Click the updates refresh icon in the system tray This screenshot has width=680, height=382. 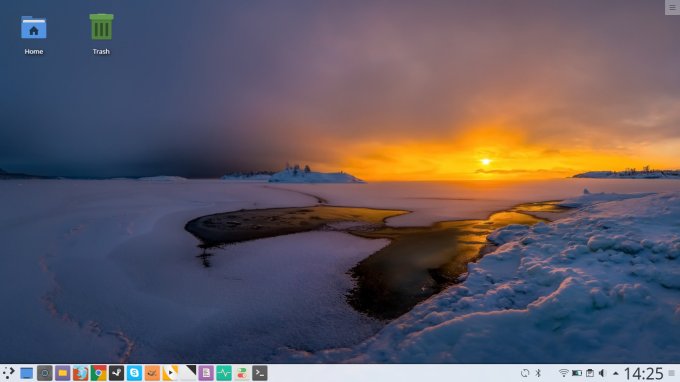coord(525,373)
